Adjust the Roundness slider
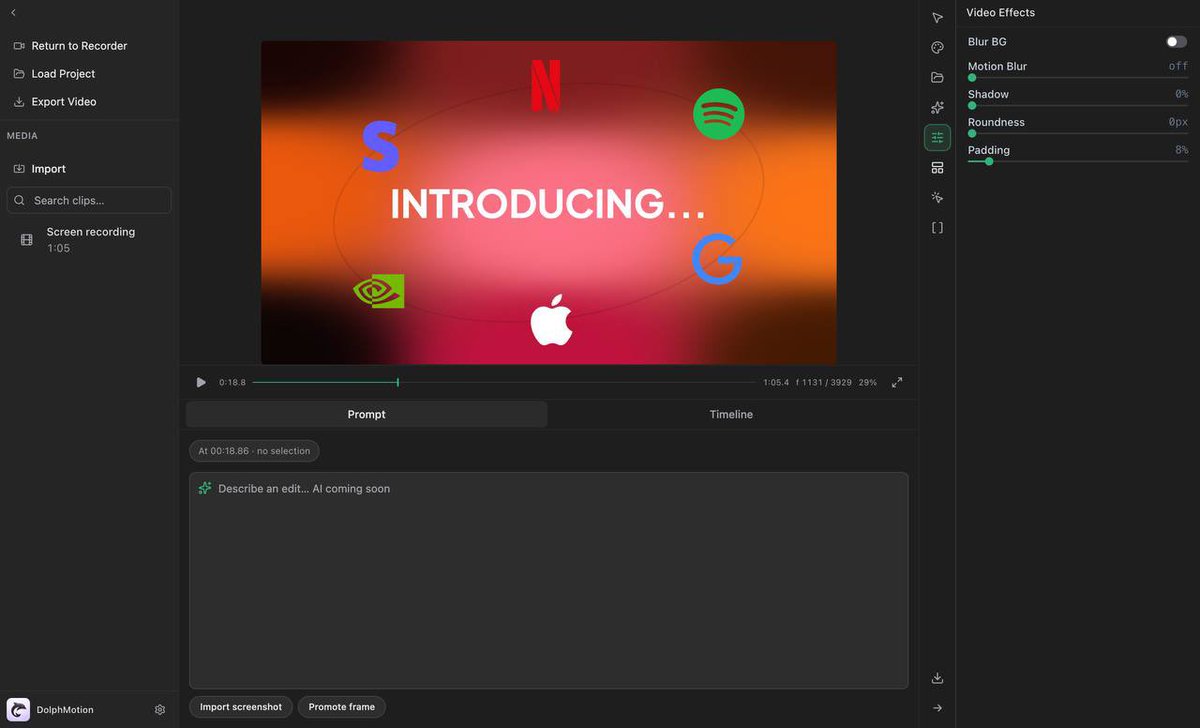This screenshot has width=1200, height=728. [1078, 133]
